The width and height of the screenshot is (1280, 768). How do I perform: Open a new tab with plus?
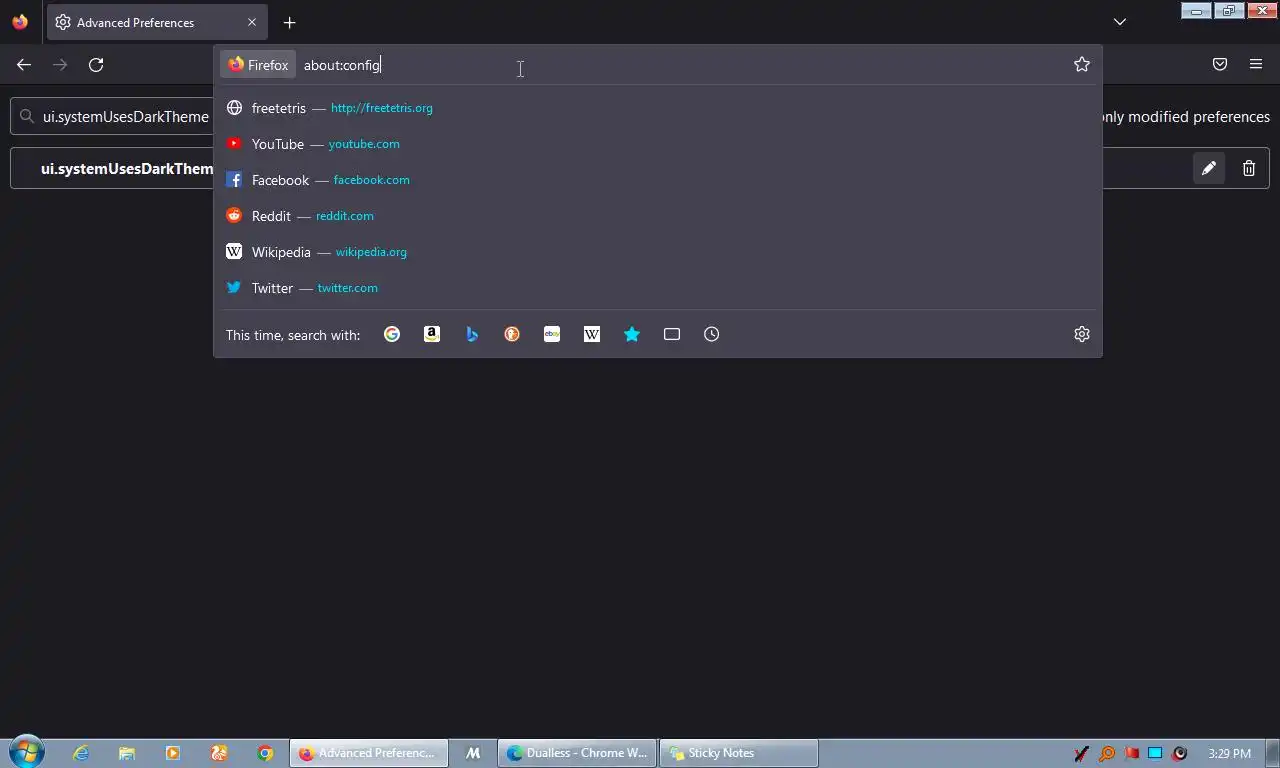[289, 22]
